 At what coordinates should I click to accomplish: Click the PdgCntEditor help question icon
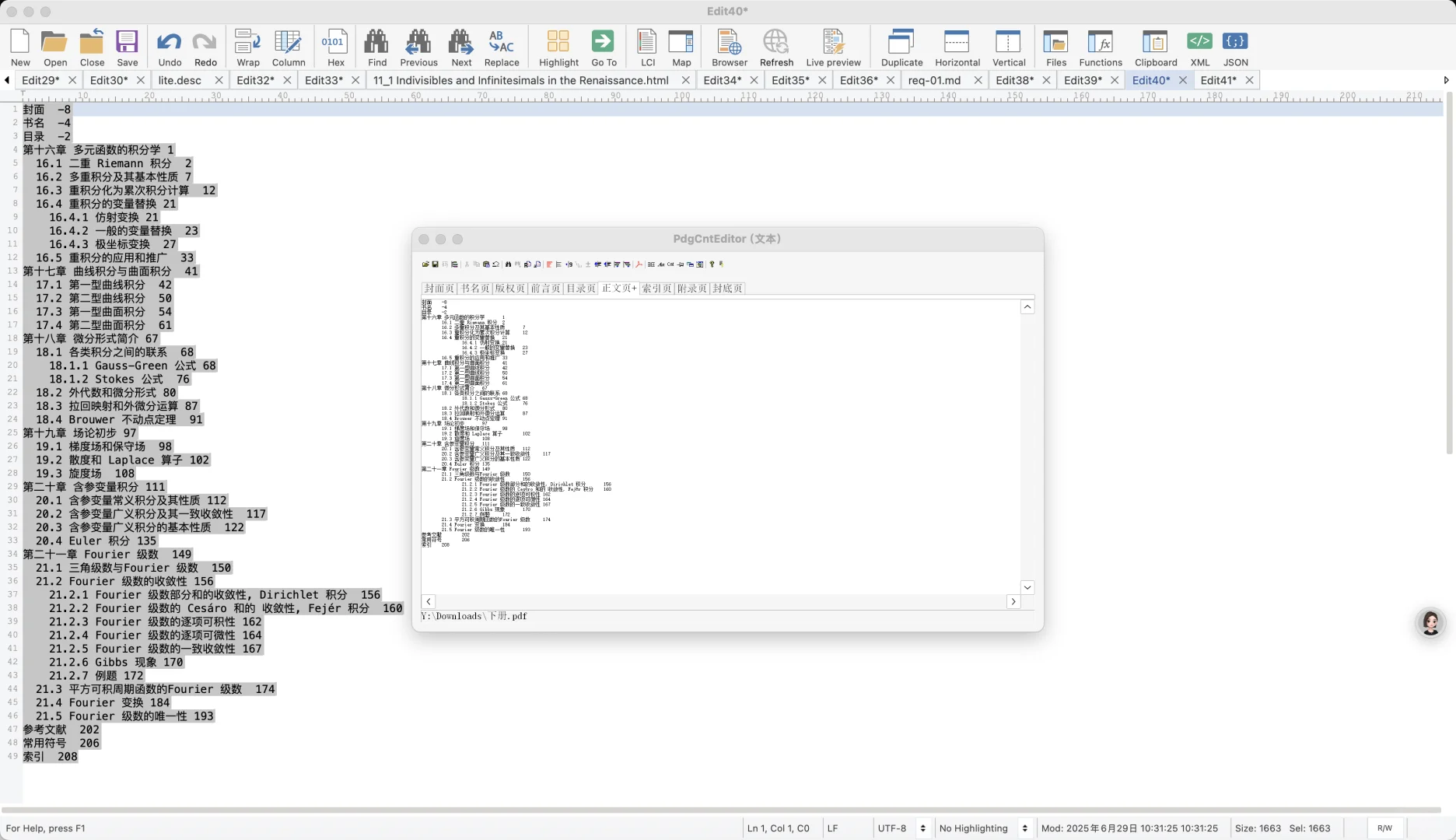tap(712, 264)
